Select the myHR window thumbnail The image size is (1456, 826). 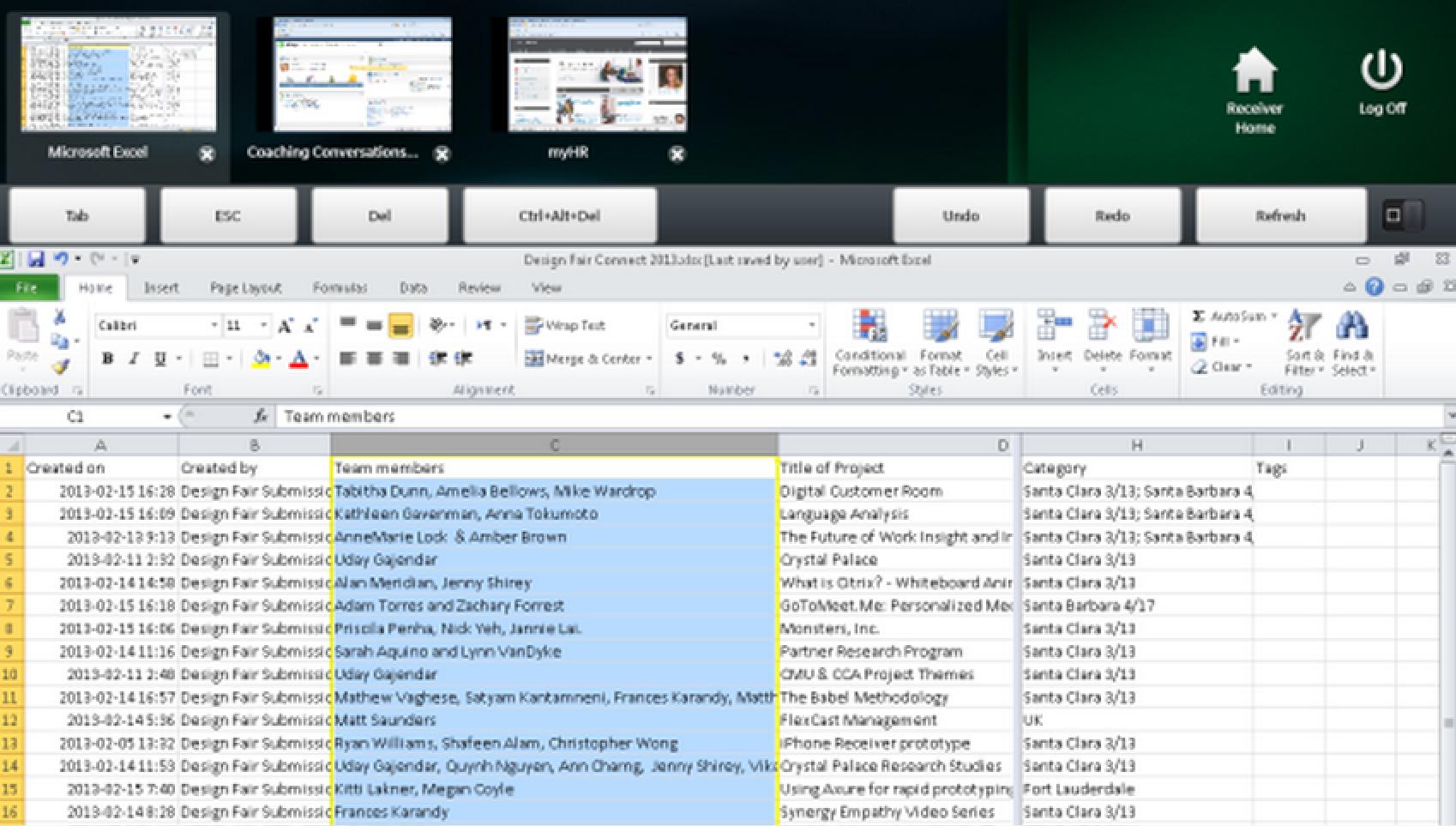pos(597,75)
